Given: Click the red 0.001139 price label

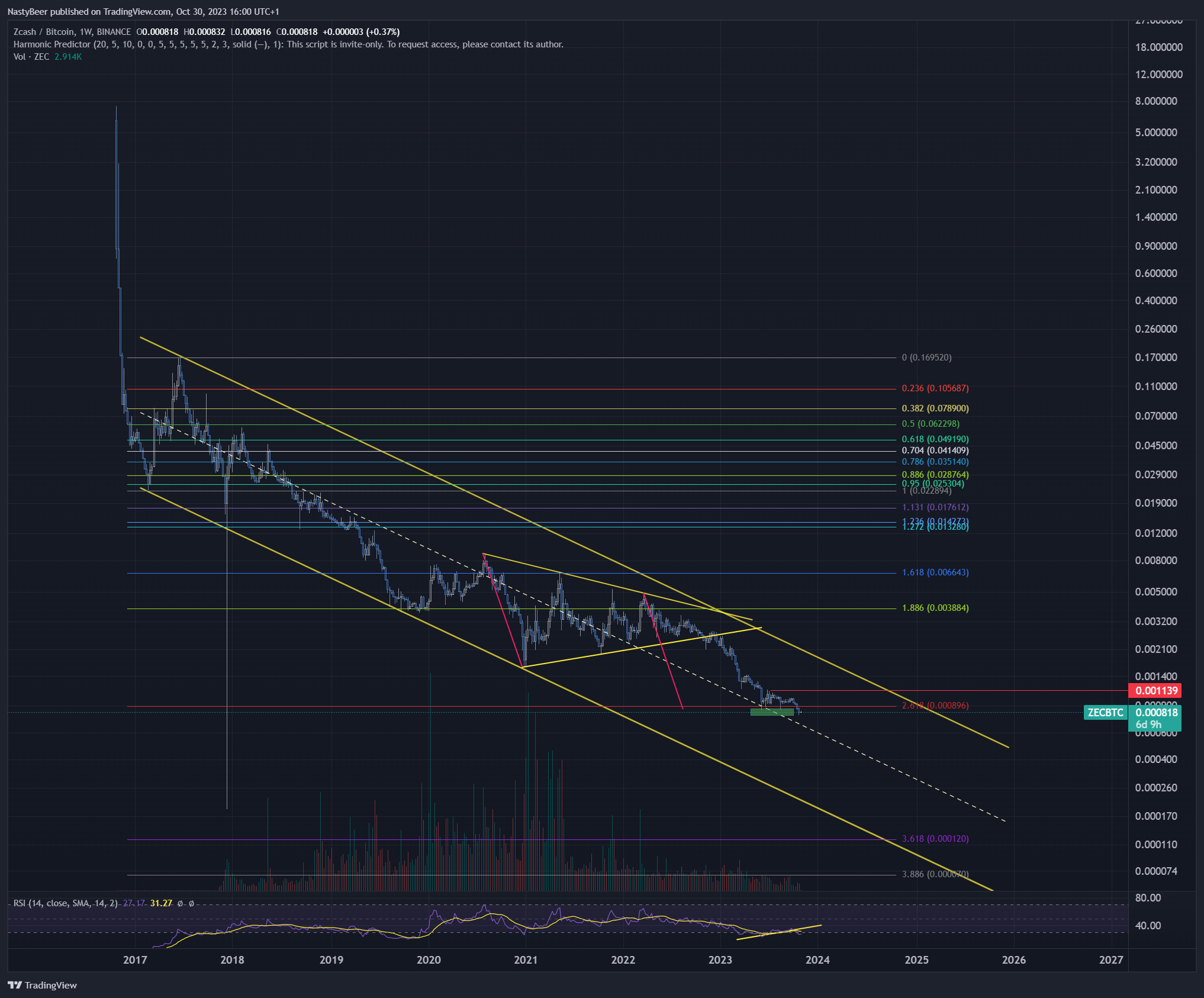Looking at the screenshot, I should pyautogui.click(x=1155, y=690).
